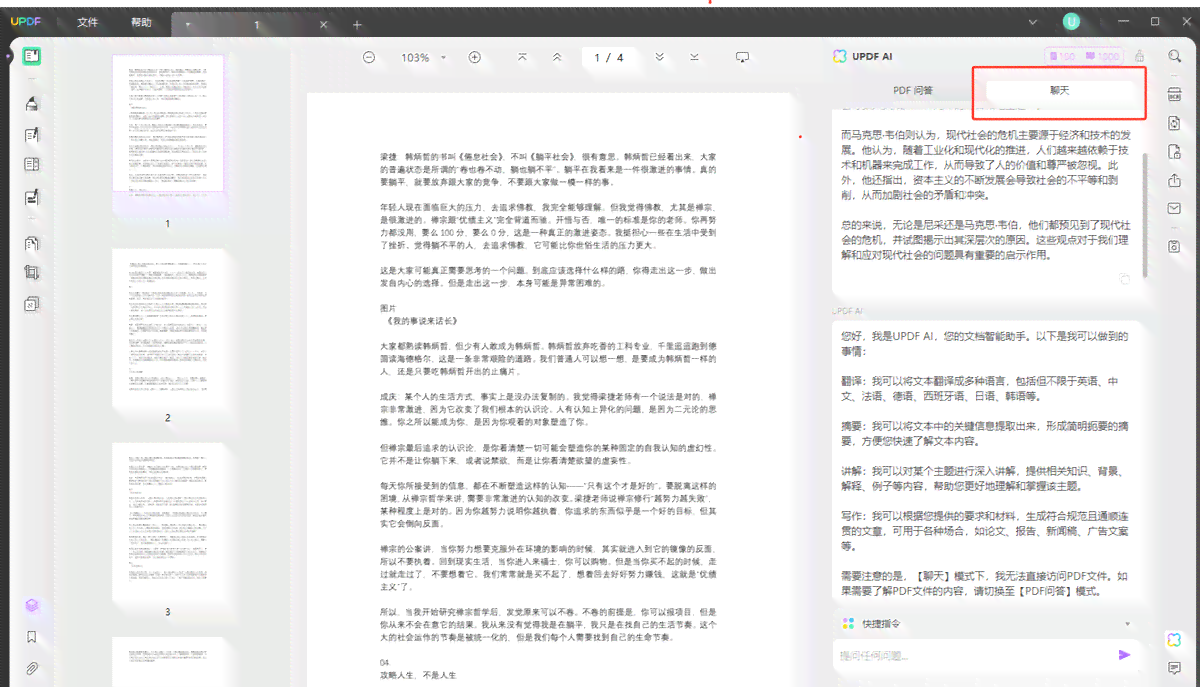Screen dimensions: 1200x687
Task: Open the Attachments paperclip icon
Action: (x=32, y=668)
